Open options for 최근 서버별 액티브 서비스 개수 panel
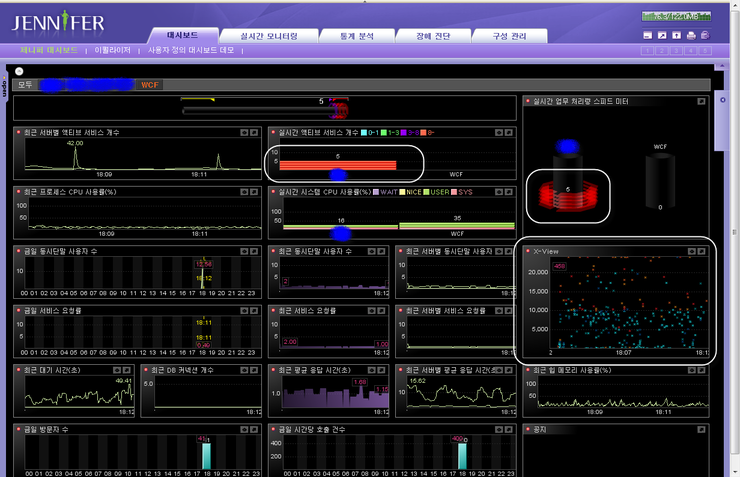The width and height of the screenshot is (740, 477). 244,133
